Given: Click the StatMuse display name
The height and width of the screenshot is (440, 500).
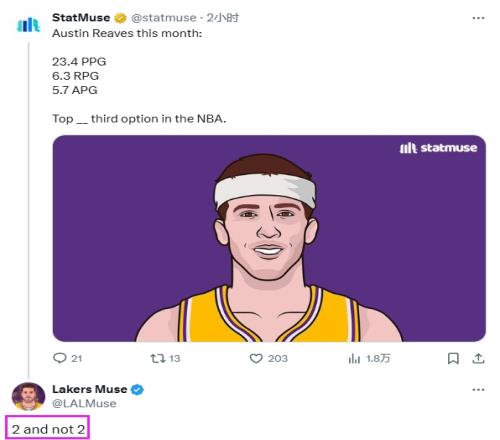Looking at the screenshot, I should (81, 18).
